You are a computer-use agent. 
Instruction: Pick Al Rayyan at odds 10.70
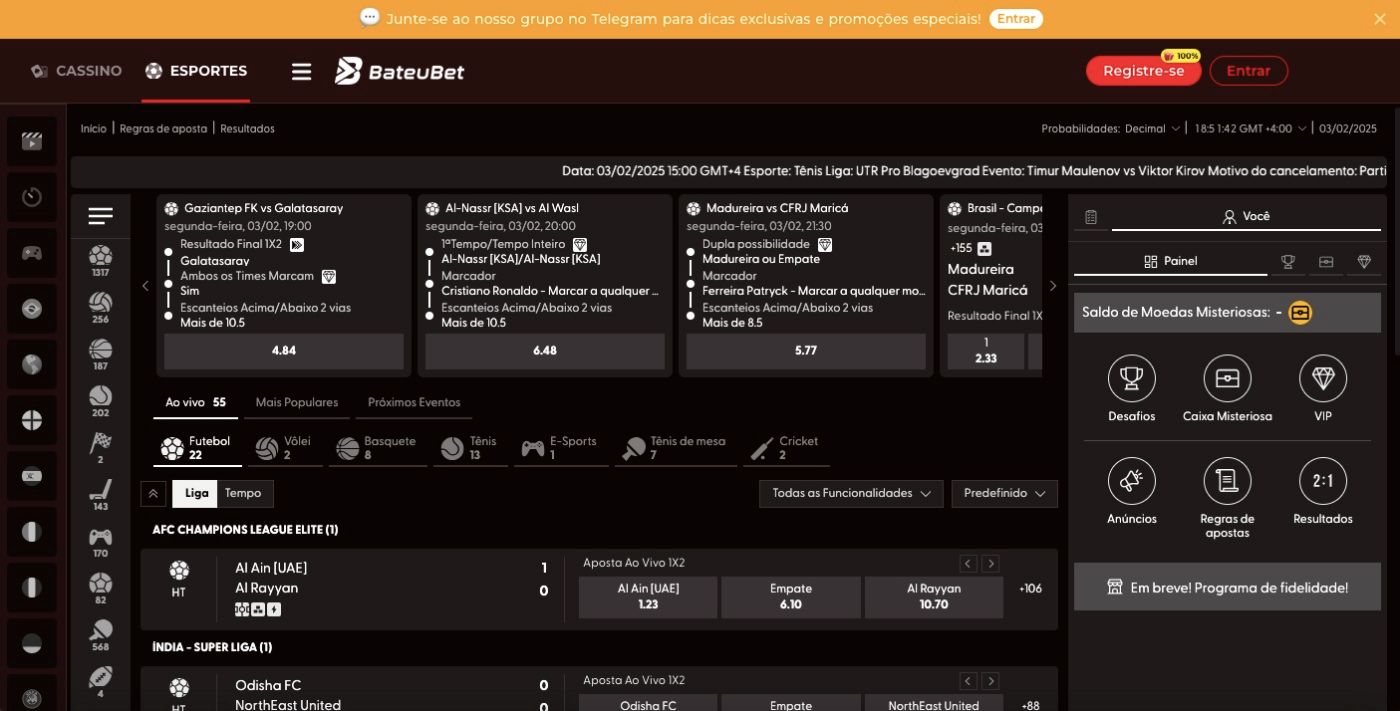[x=934, y=597]
